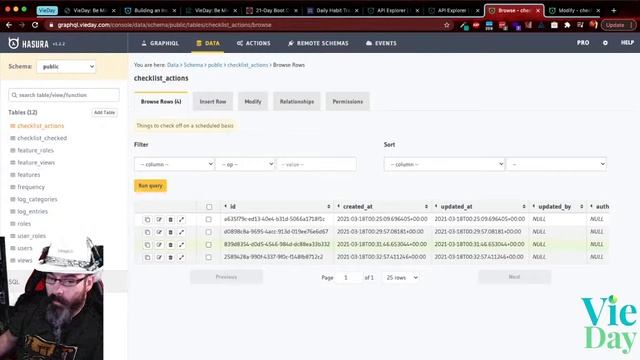Open the sort order dropdown
The image size is (640, 360).
point(556,164)
